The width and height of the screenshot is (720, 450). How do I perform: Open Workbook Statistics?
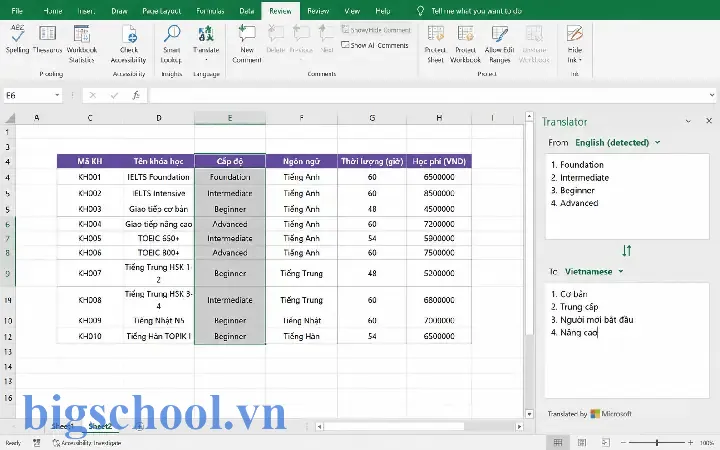click(x=82, y=44)
